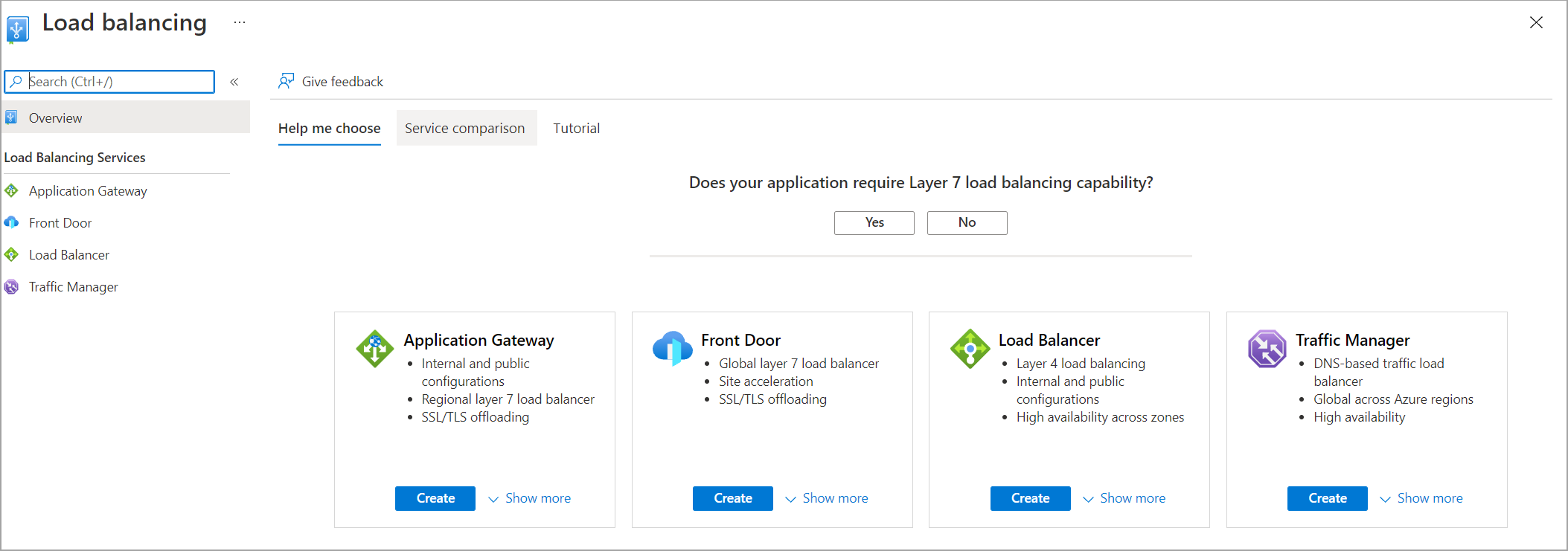Viewport: 1568px width, 551px height.
Task: Click the Load Balancer card icon
Action: tap(970, 349)
